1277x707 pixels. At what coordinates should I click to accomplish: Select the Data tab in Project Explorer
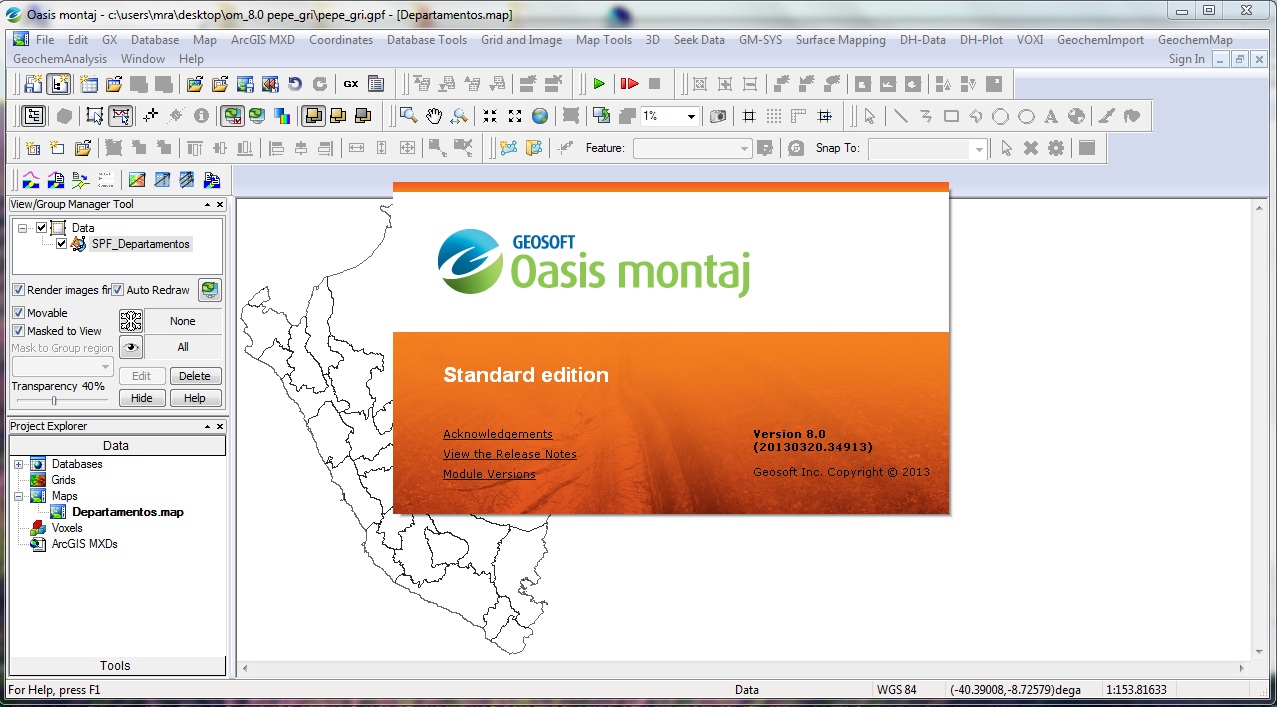[116, 445]
